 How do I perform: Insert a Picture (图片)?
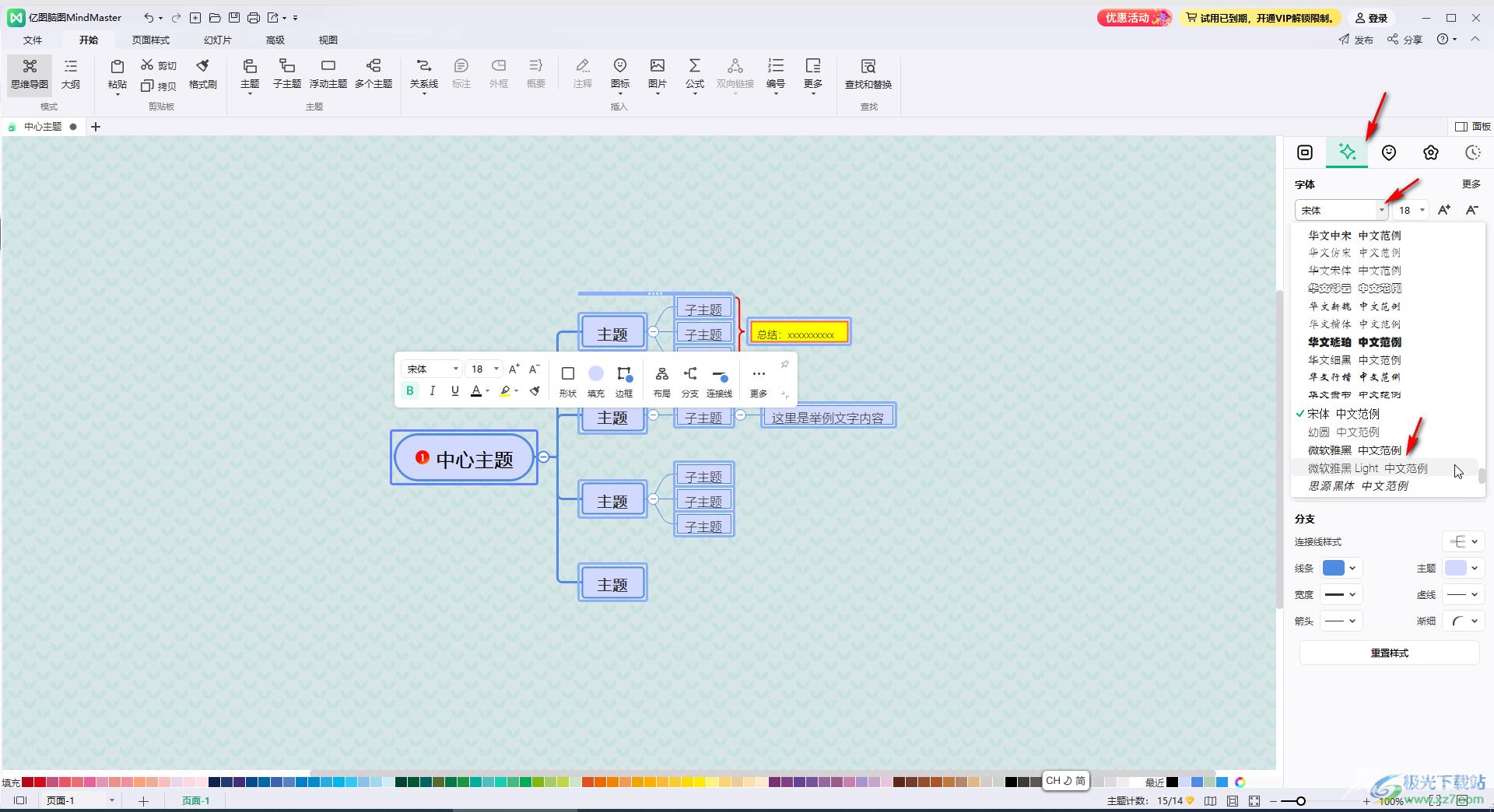[658, 75]
